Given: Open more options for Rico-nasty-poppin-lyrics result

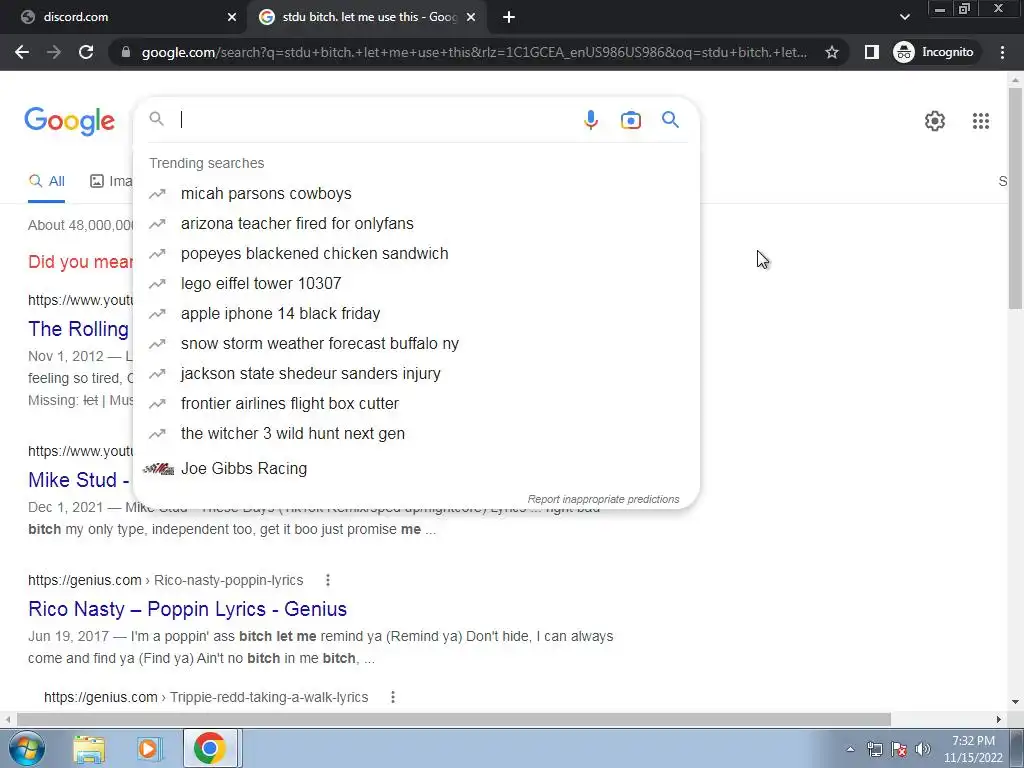Looking at the screenshot, I should (328, 581).
